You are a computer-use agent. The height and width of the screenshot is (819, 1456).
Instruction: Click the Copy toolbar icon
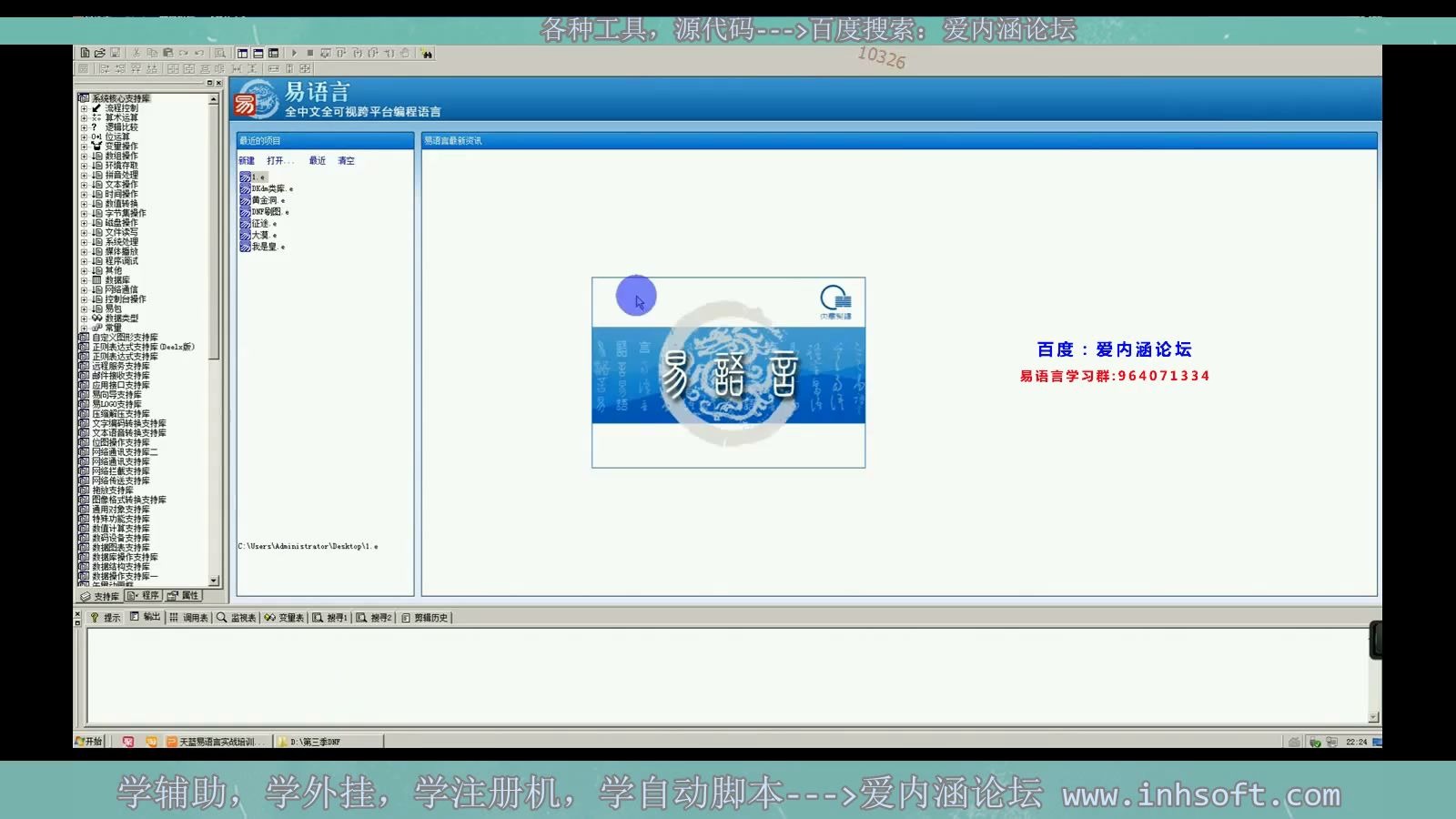tap(152, 54)
